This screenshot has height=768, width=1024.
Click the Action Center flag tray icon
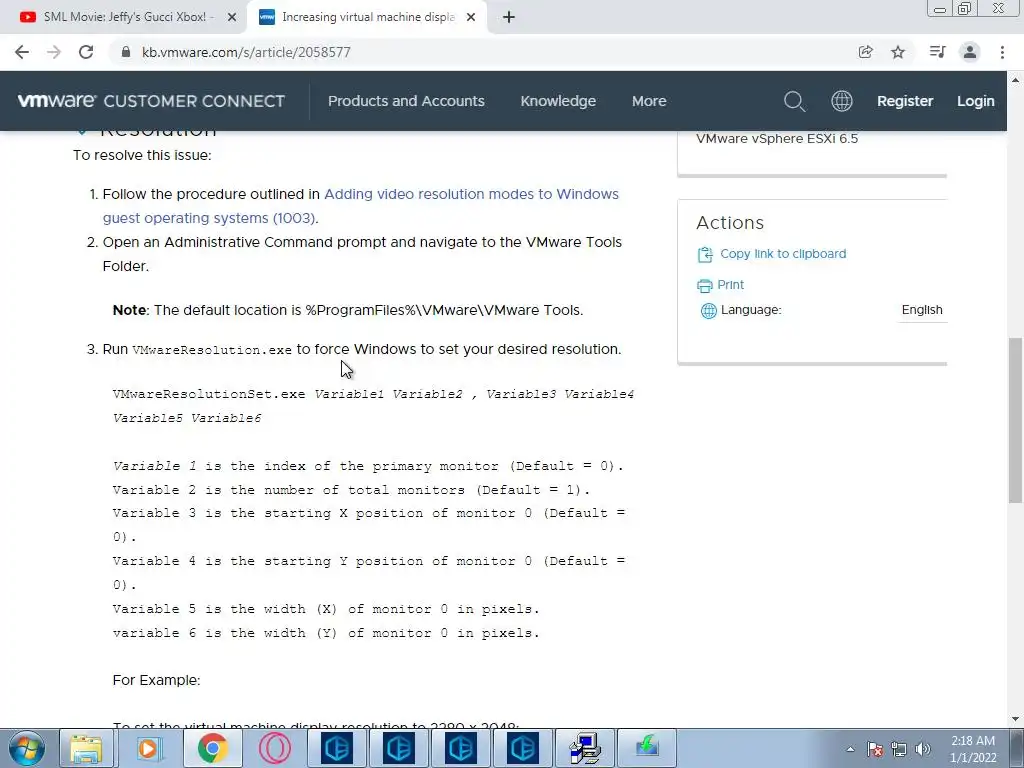tap(875, 749)
